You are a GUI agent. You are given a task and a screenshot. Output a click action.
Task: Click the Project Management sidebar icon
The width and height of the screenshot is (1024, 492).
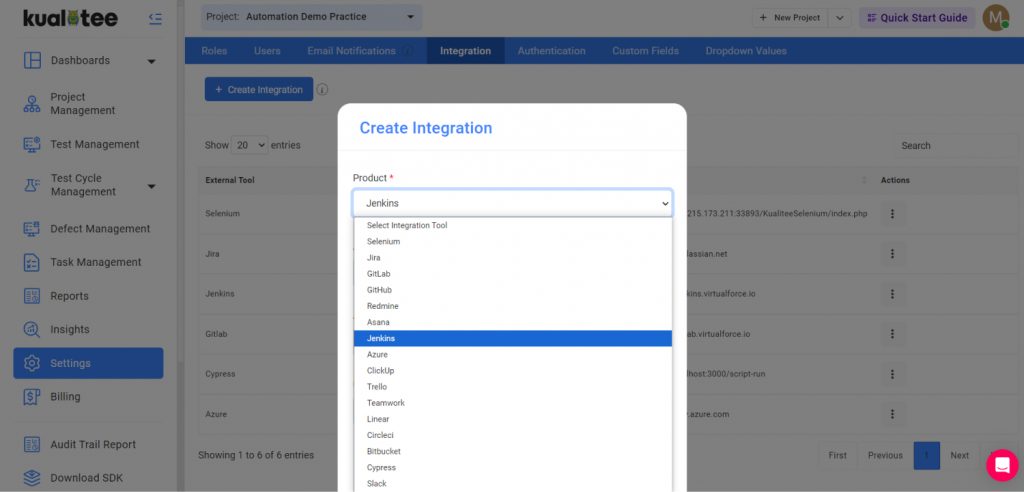[x=32, y=104]
